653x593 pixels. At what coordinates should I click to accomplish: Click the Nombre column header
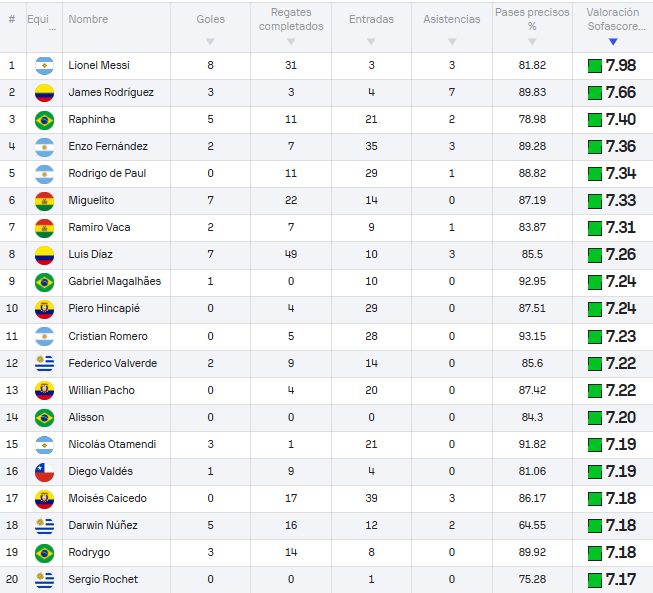87,19
